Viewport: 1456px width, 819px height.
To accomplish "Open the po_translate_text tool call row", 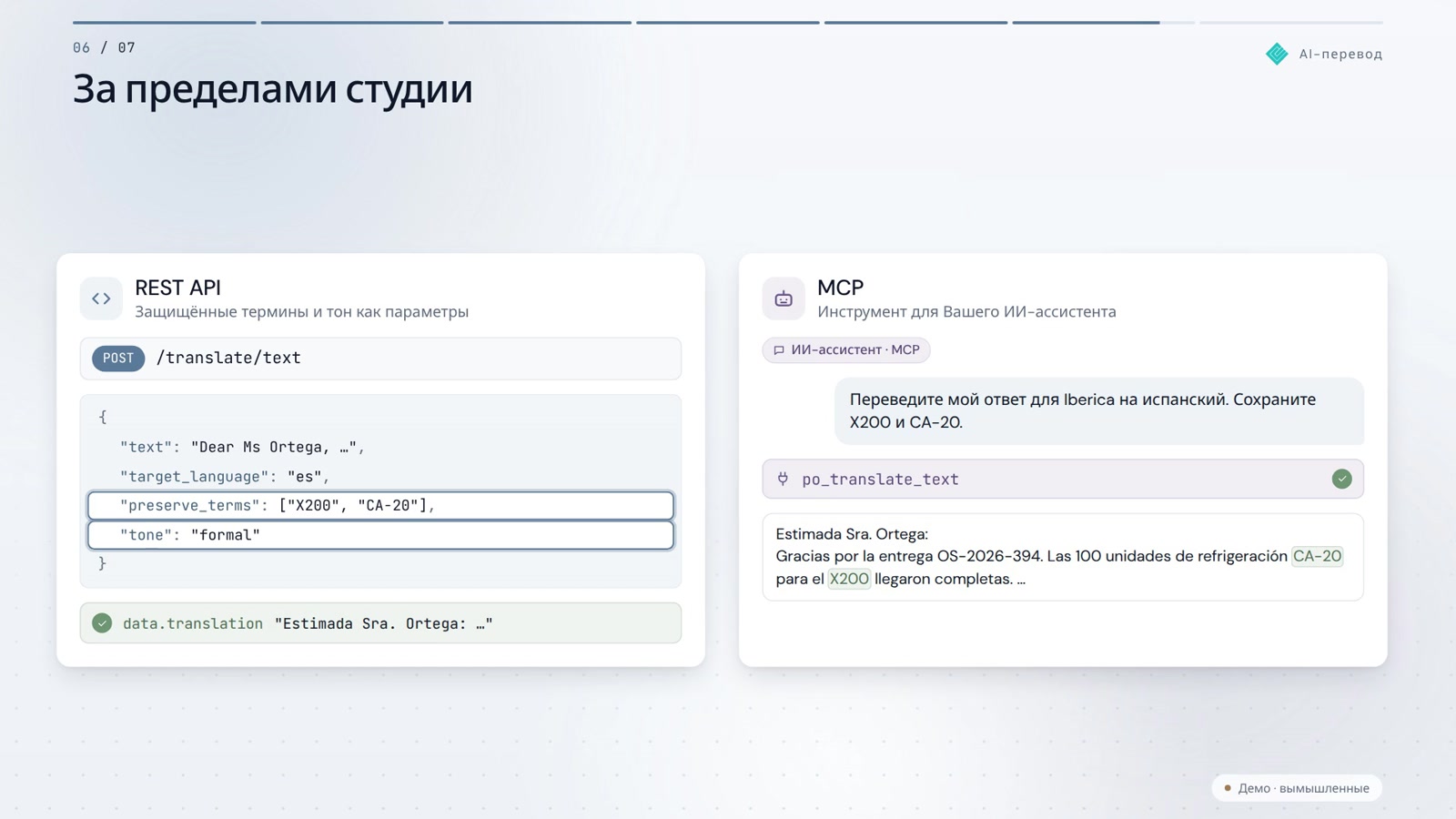I will click(x=1063, y=479).
